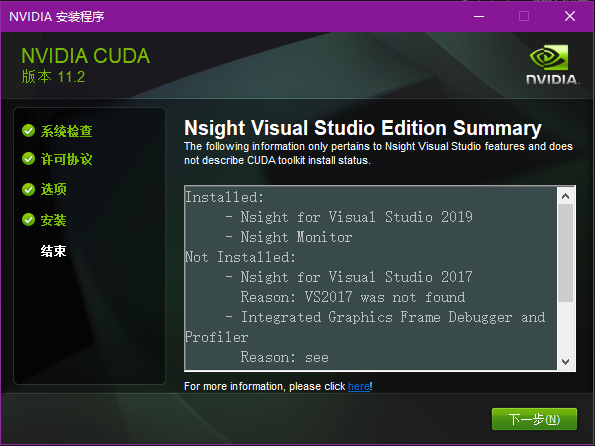Click the 'Installed:' heading line
The height and width of the screenshot is (446, 595).
[x=224, y=197]
